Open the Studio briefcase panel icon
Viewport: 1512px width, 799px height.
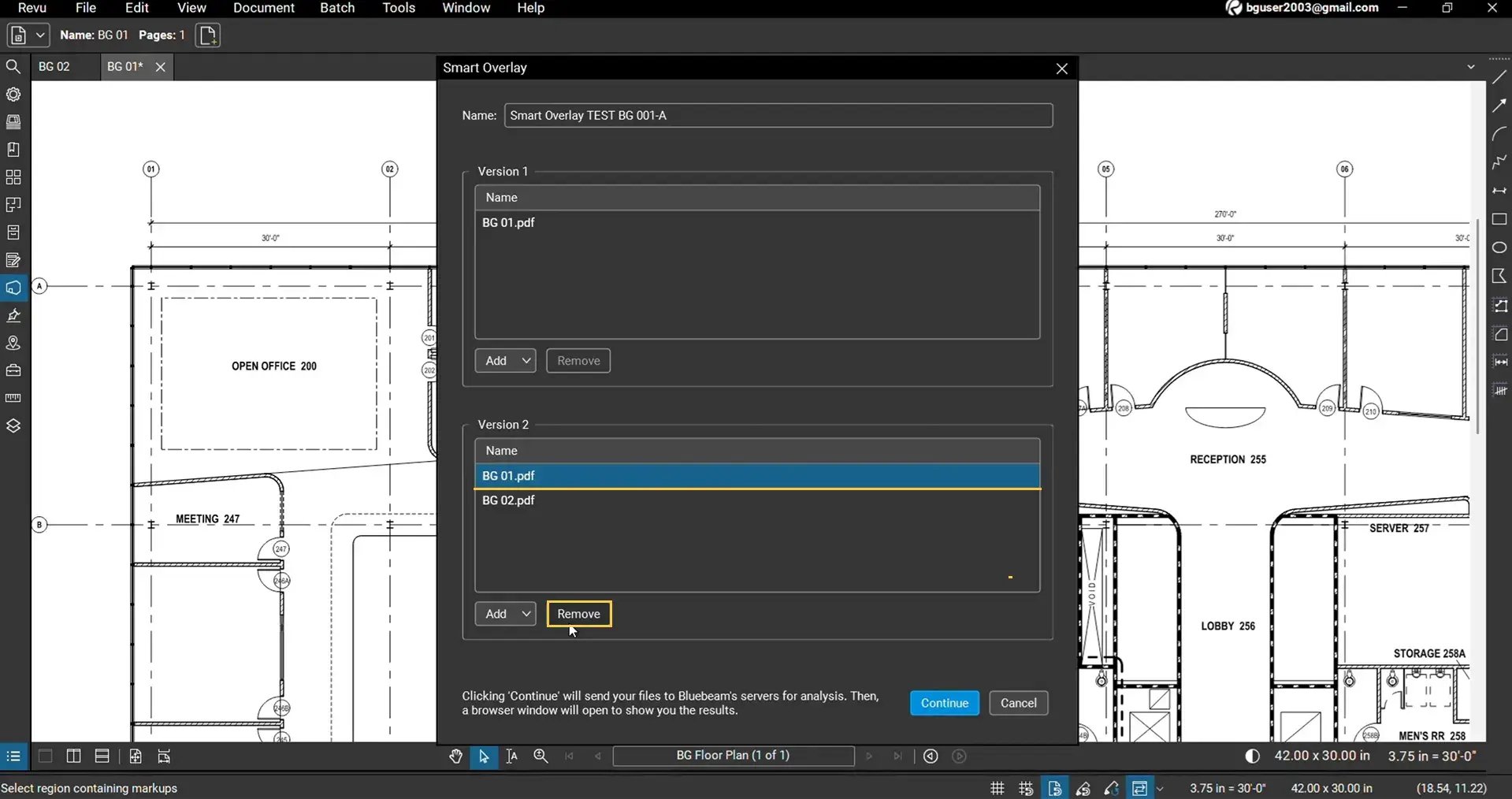point(13,370)
